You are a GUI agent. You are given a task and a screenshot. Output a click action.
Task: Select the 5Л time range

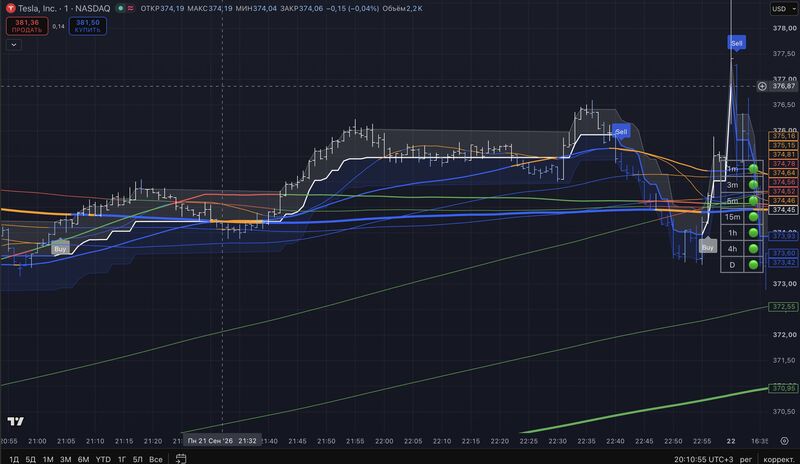[137, 459]
